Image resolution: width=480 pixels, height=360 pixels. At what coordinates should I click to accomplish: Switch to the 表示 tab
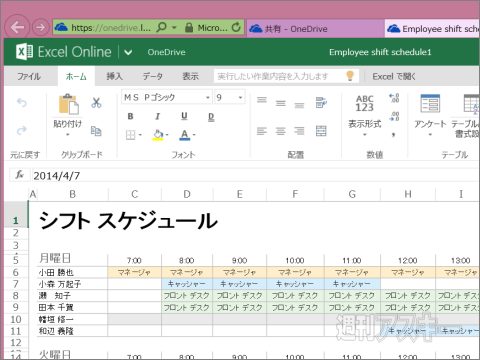(x=190, y=76)
